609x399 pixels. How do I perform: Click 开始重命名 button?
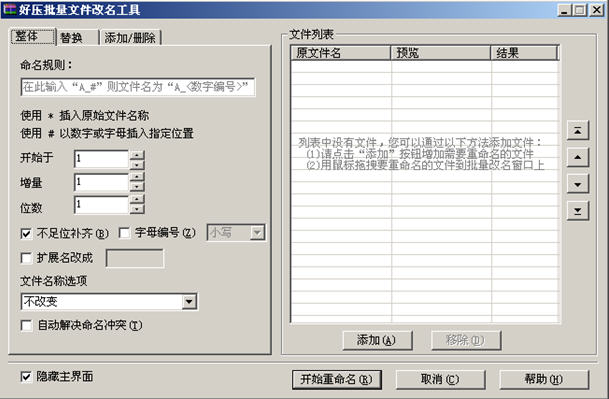[336, 379]
